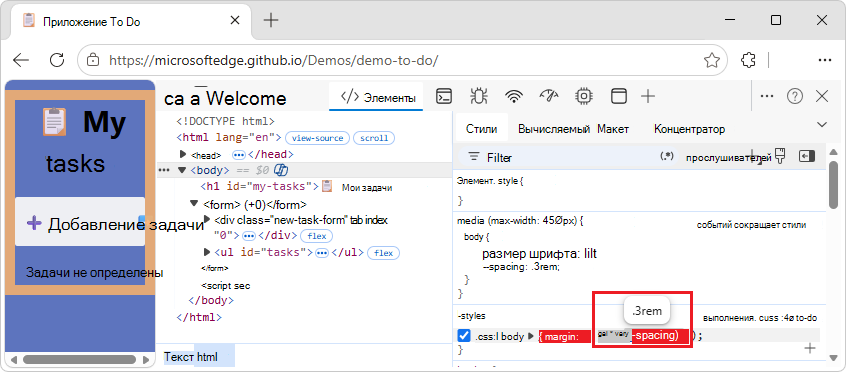Go back with the browser arrow
The width and height of the screenshot is (846, 372).
21,60
